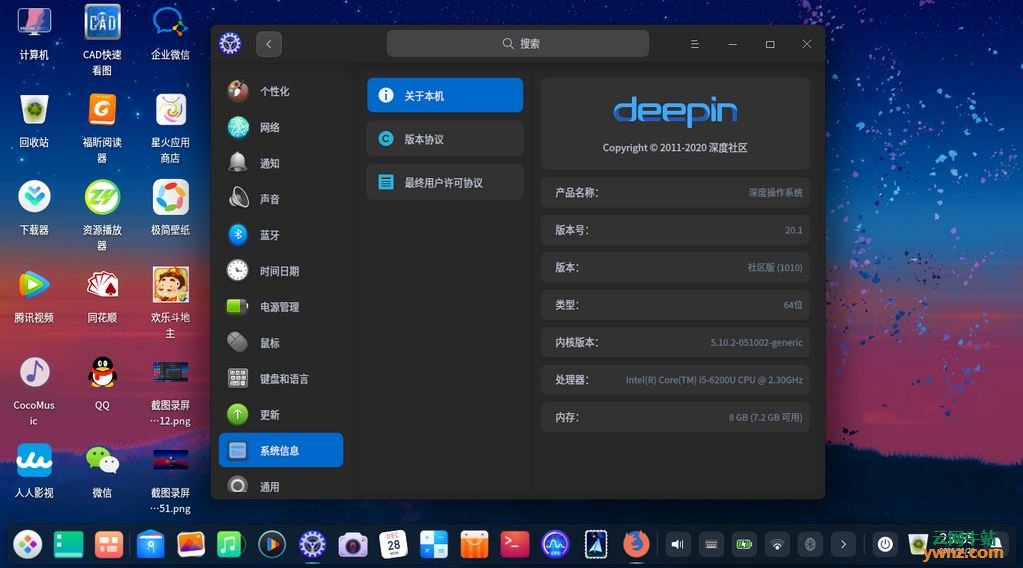Click the power button in the dock
The width and height of the screenshot is (1023, 568).
885,545
